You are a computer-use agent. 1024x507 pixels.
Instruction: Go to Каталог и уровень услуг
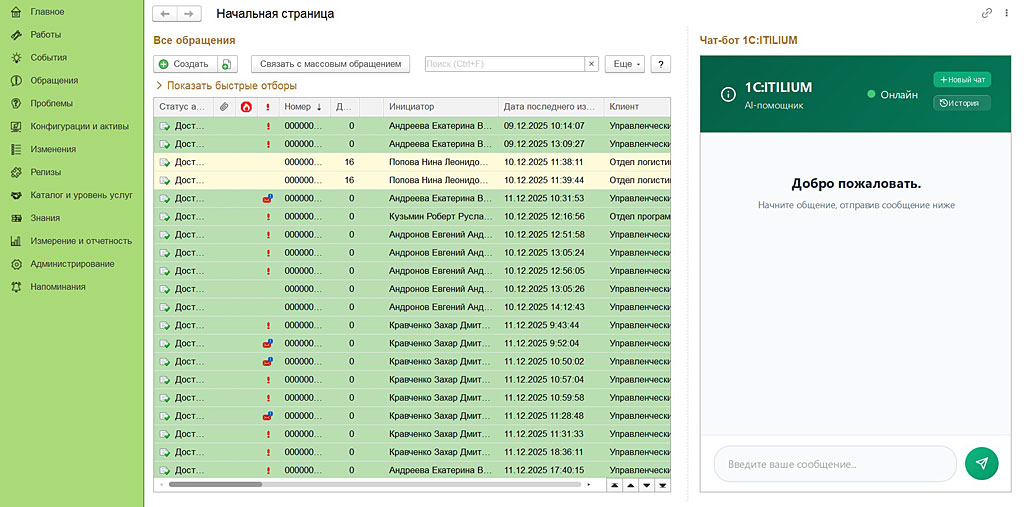(x=81, y=195)
